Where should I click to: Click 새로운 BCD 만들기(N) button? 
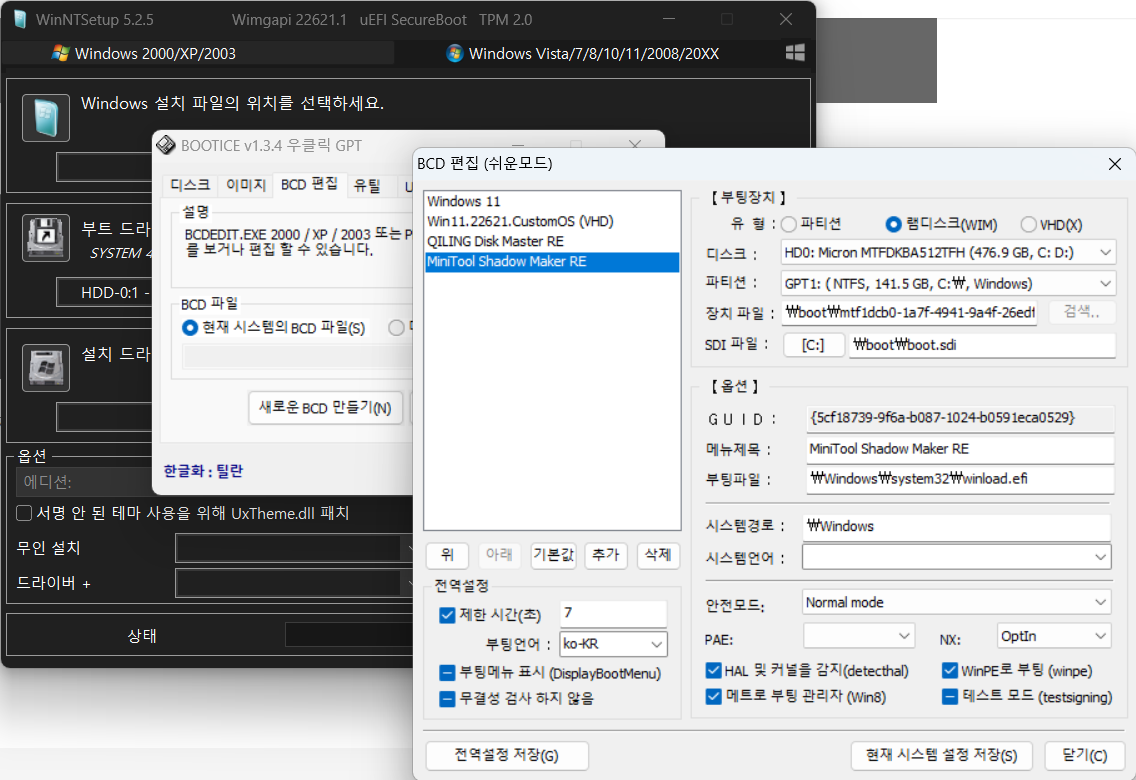pos(325,408)
